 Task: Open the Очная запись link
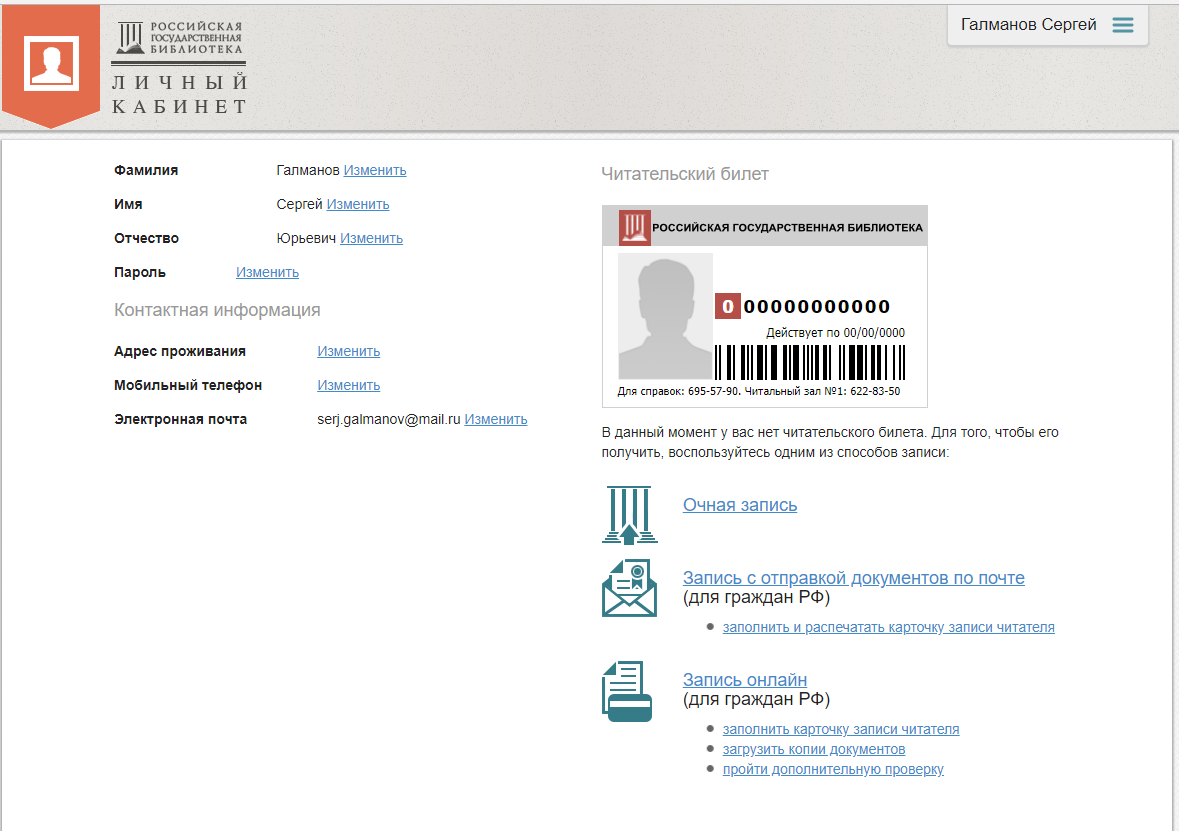740,505
